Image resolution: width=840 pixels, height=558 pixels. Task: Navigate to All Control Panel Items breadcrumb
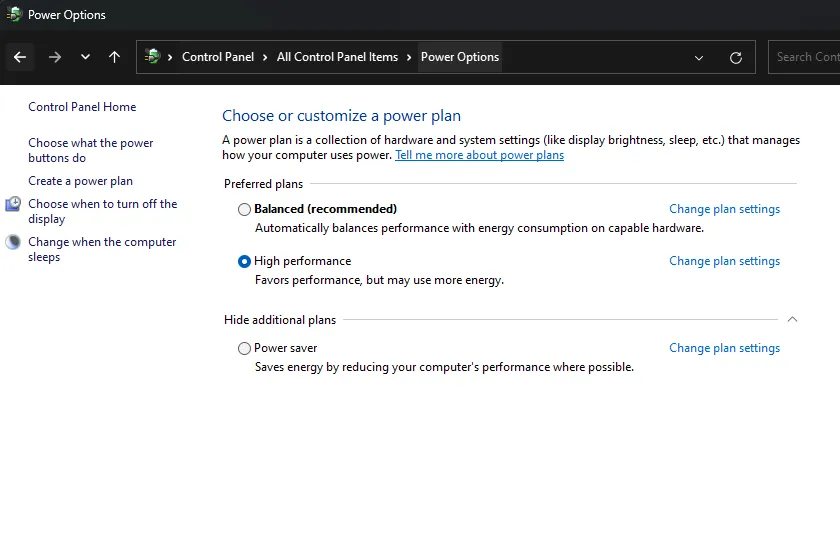(x=337, y=57)
